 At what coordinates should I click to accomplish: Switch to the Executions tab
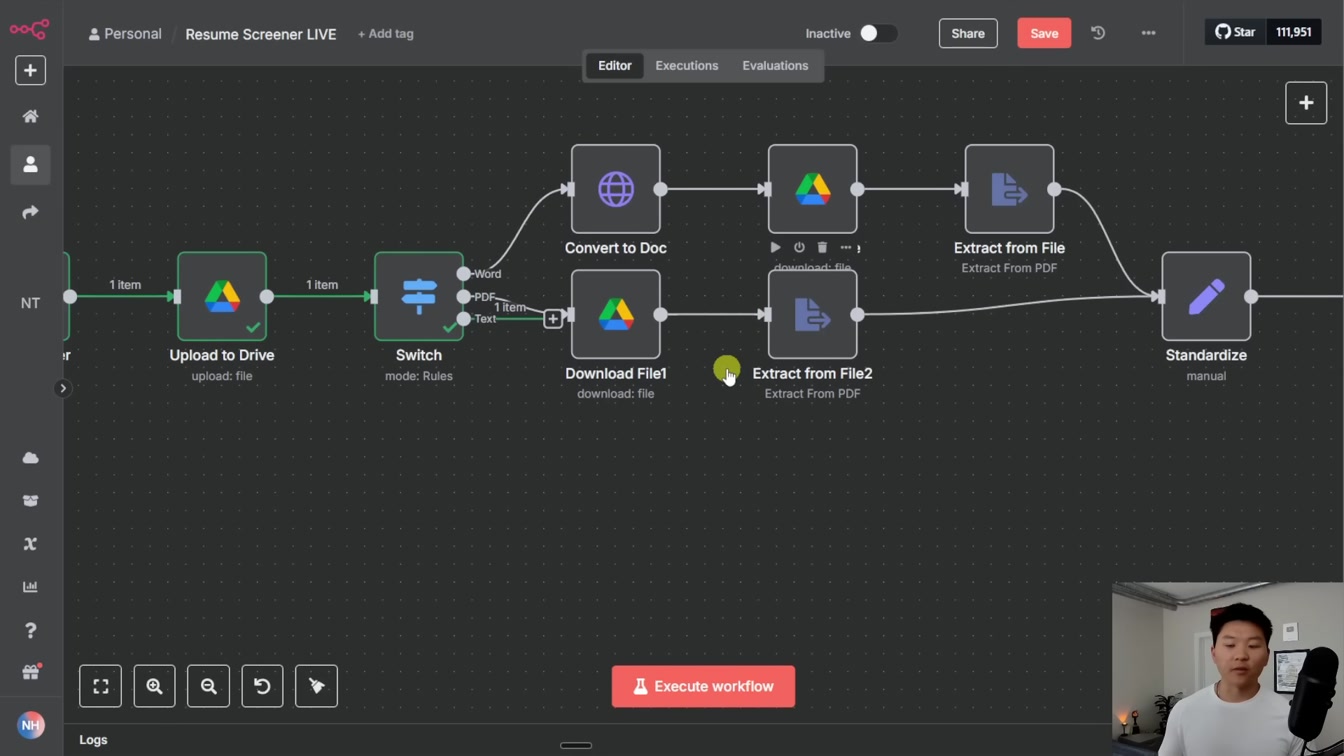tap(687, 66)
